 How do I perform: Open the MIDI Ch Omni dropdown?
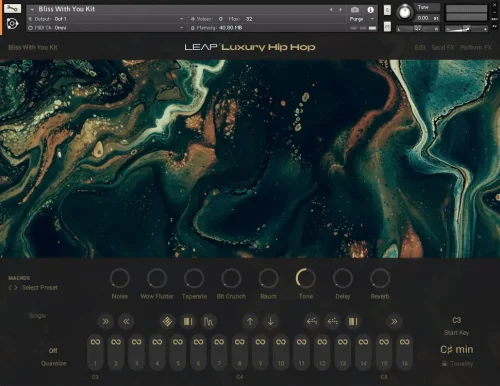(107, 28)
